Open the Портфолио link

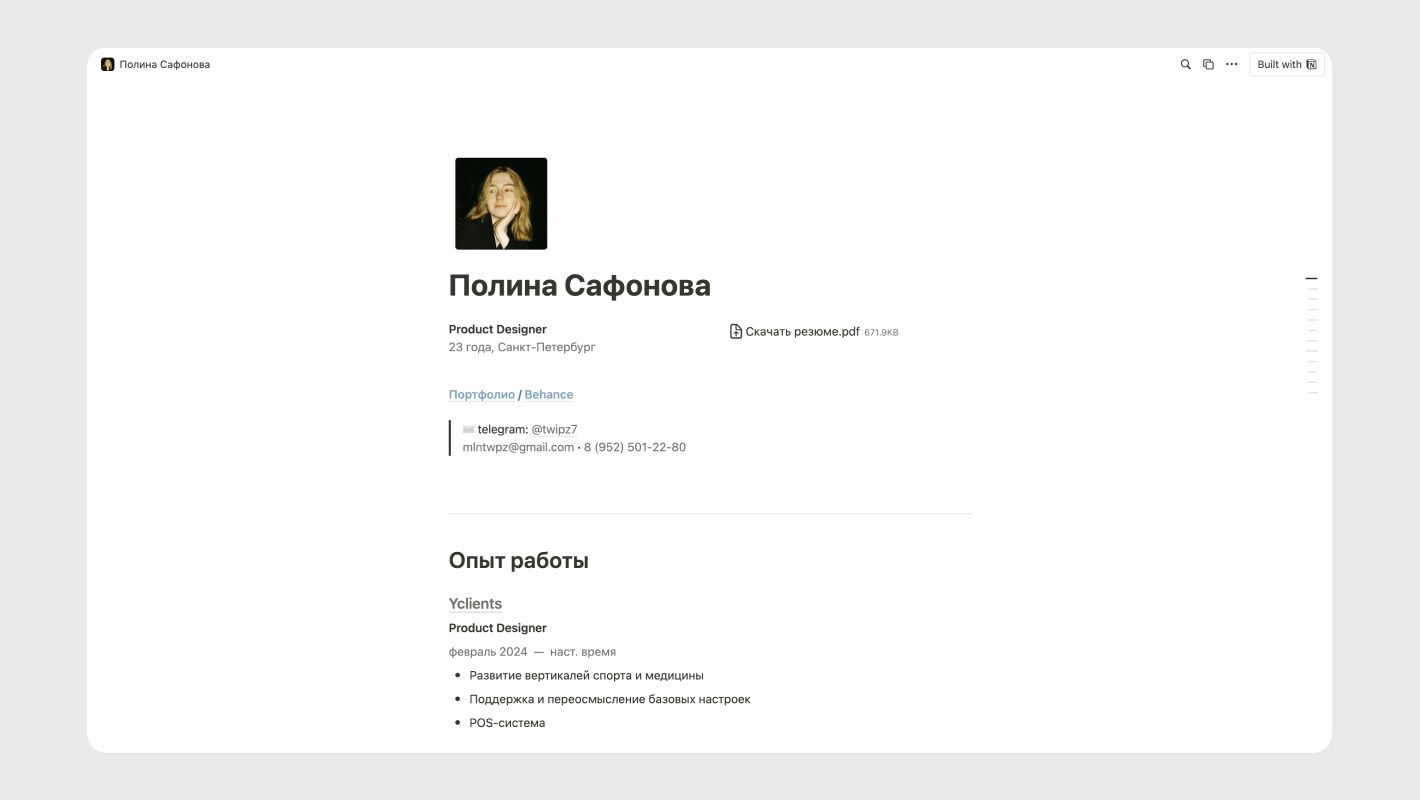(x=481, y=395)
